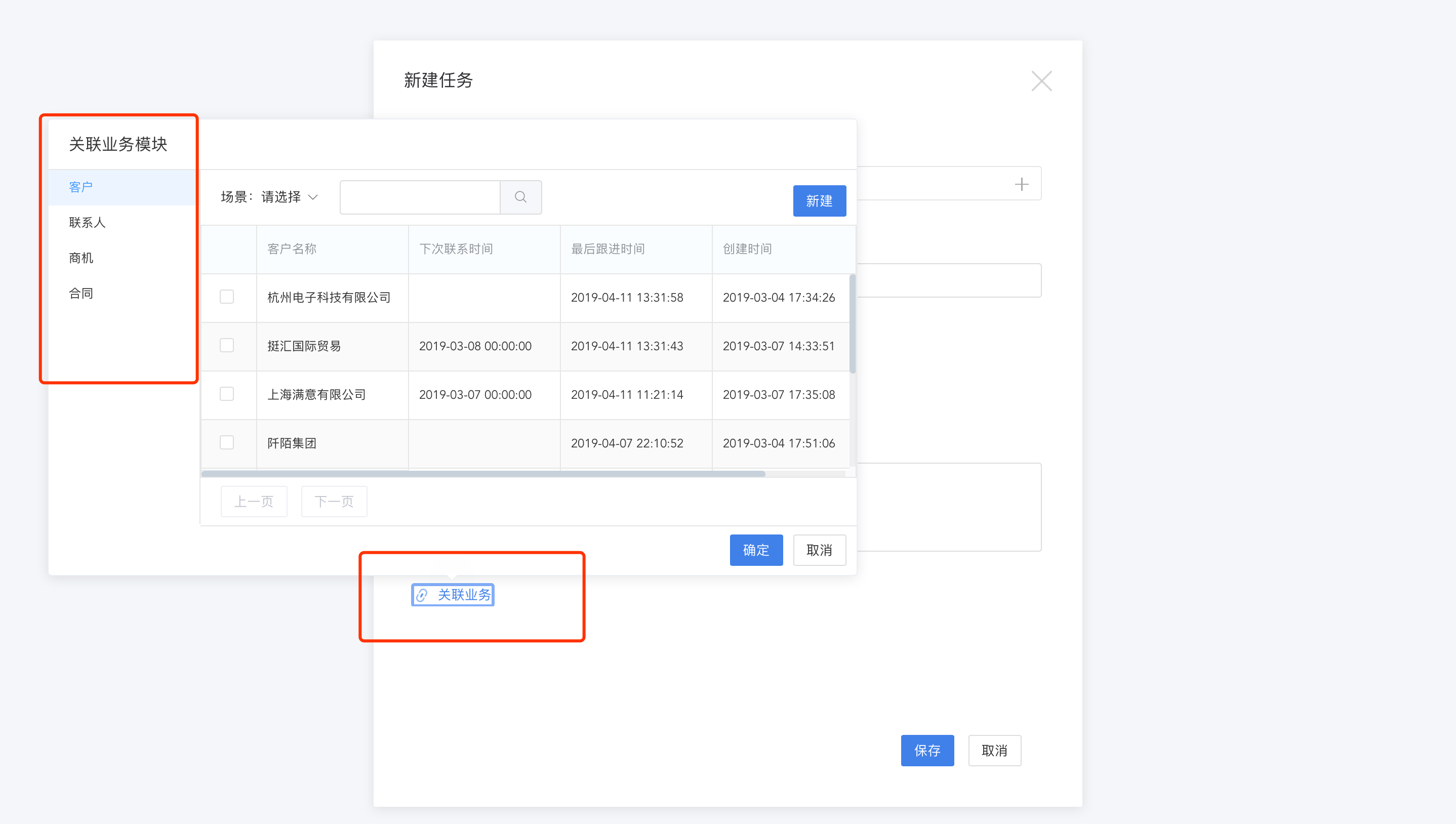Image resolution: width=1456 pixels, height=824 pixels.
Task: Click the link icon beside 关联业务
Action: [x=422, y=595]
